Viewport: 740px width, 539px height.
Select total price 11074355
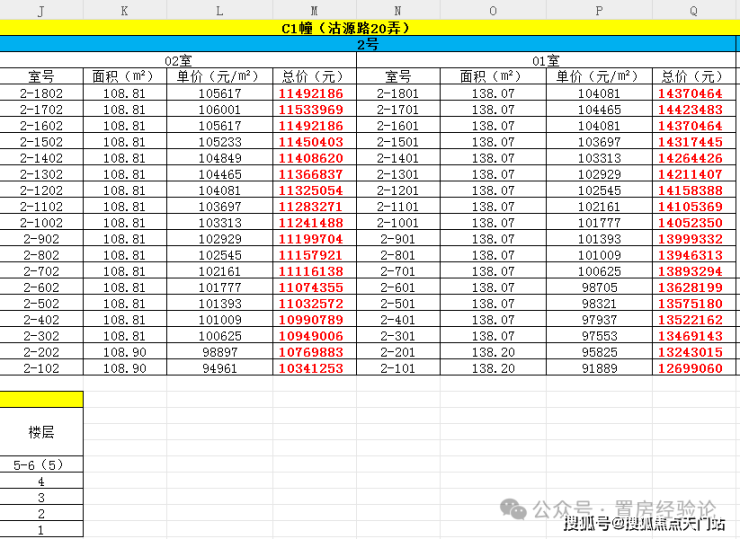point(314,287)
